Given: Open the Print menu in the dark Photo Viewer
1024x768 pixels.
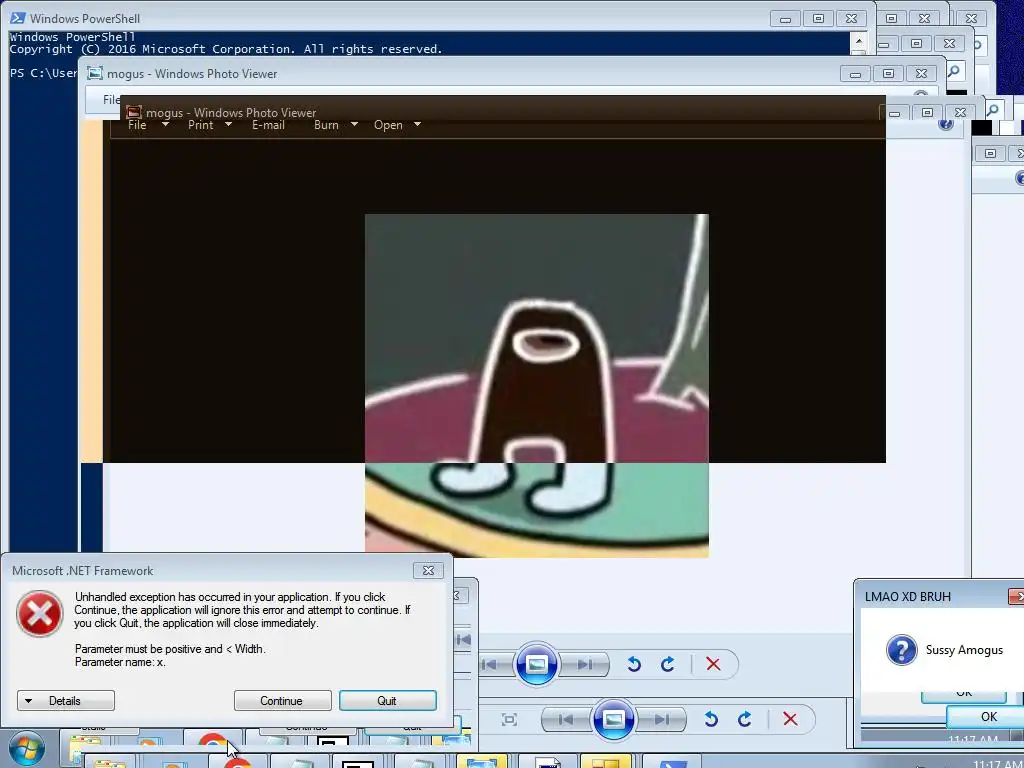Looking at the screenshot, I should 200,125.
